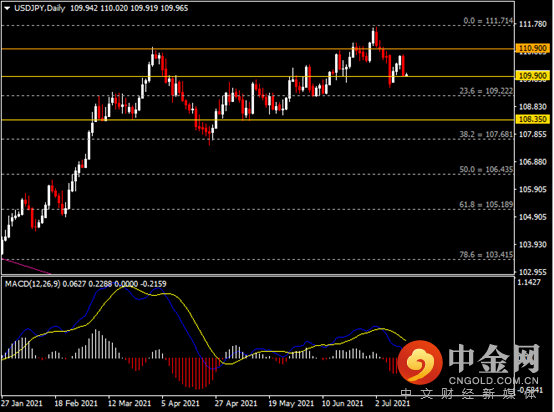Viewport: 554px width, 412px height.
Task: Click the 50.0 = 106.435 Fibonacci label
Action: tap(486, 169)
